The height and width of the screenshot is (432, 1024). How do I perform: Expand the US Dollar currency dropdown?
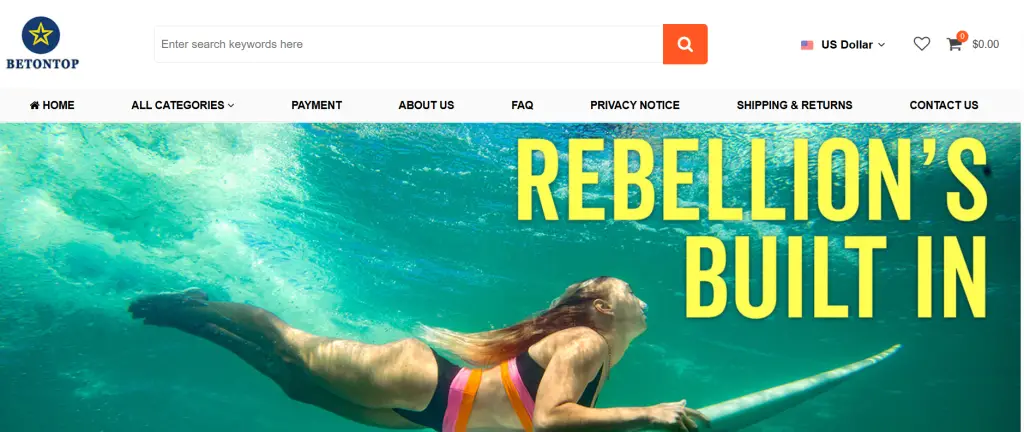click(842, 44)
